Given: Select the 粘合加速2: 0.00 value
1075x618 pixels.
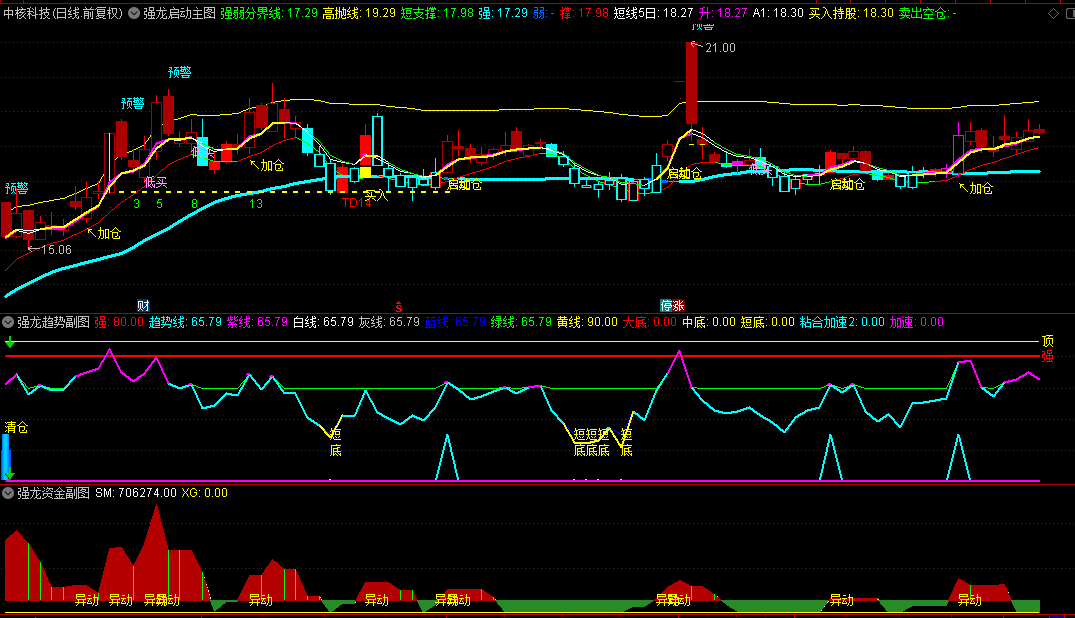Looking at the screenshot, I should coord(842,322).
